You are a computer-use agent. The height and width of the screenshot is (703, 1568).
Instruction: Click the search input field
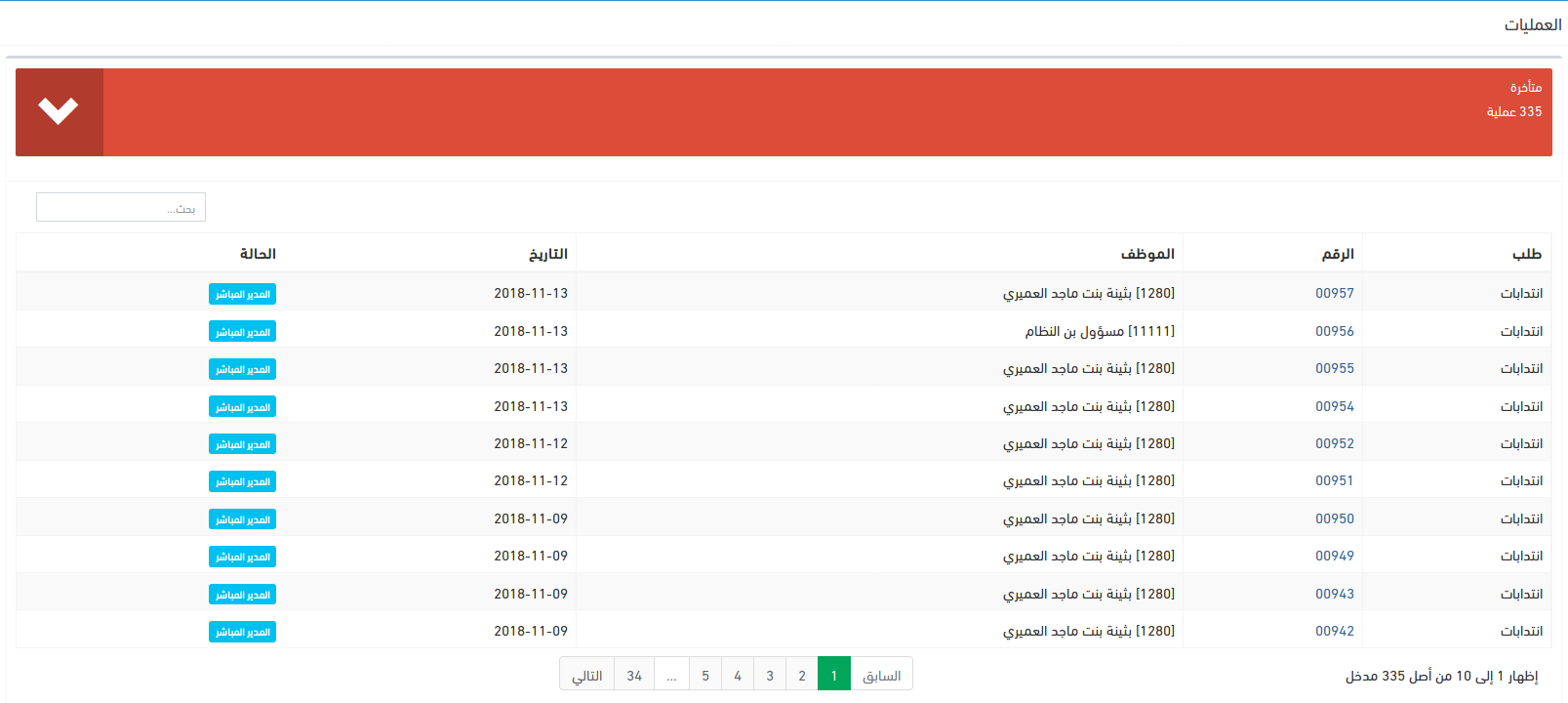click(x=121, y=207)
